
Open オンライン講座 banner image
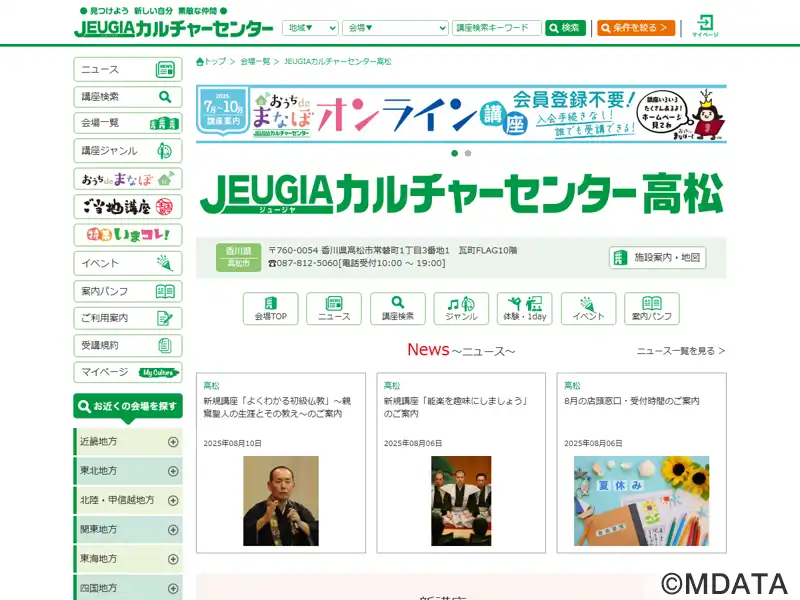click(x=461, y=114)
